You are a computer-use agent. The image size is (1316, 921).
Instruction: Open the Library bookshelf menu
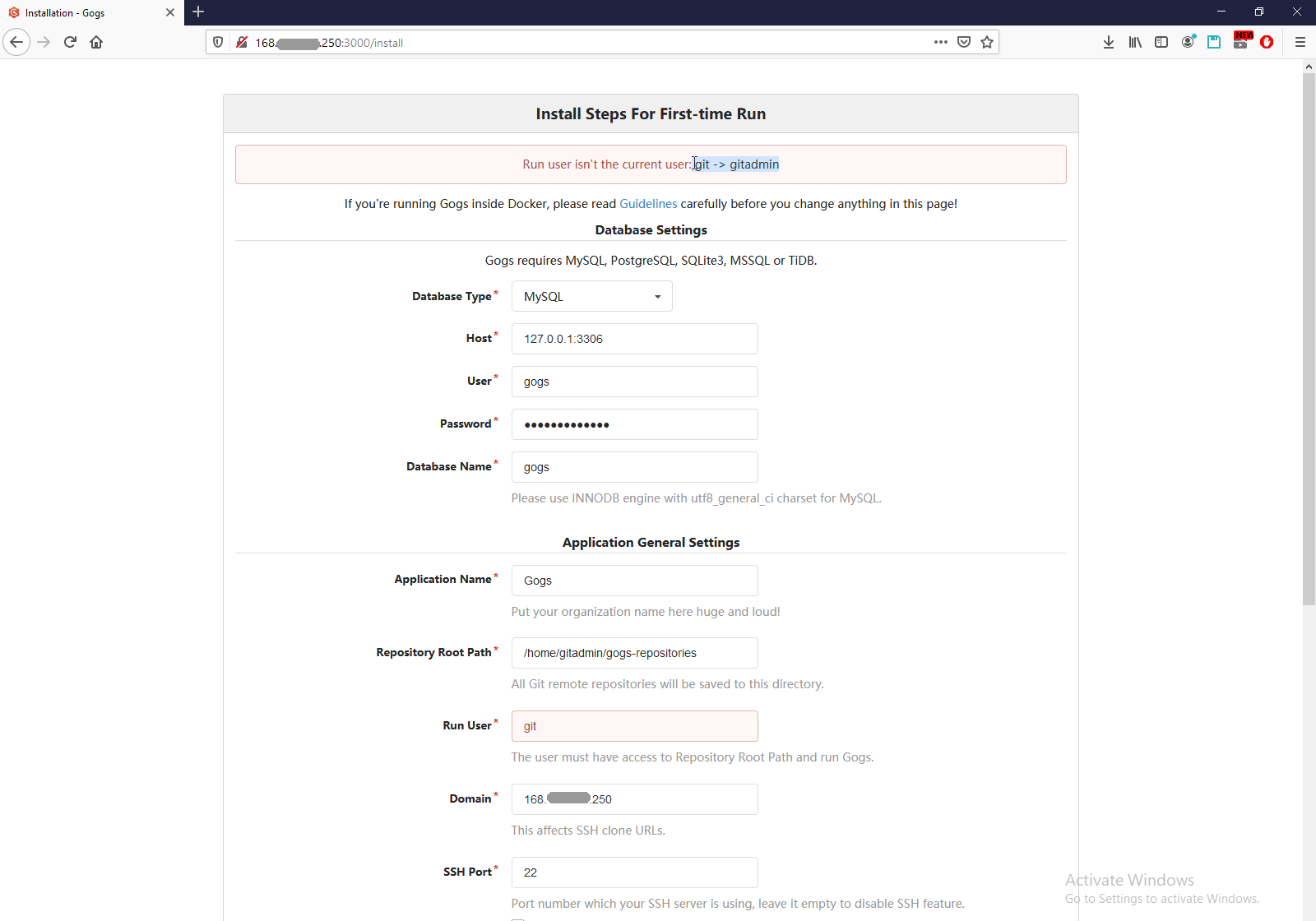[1135, 42]
